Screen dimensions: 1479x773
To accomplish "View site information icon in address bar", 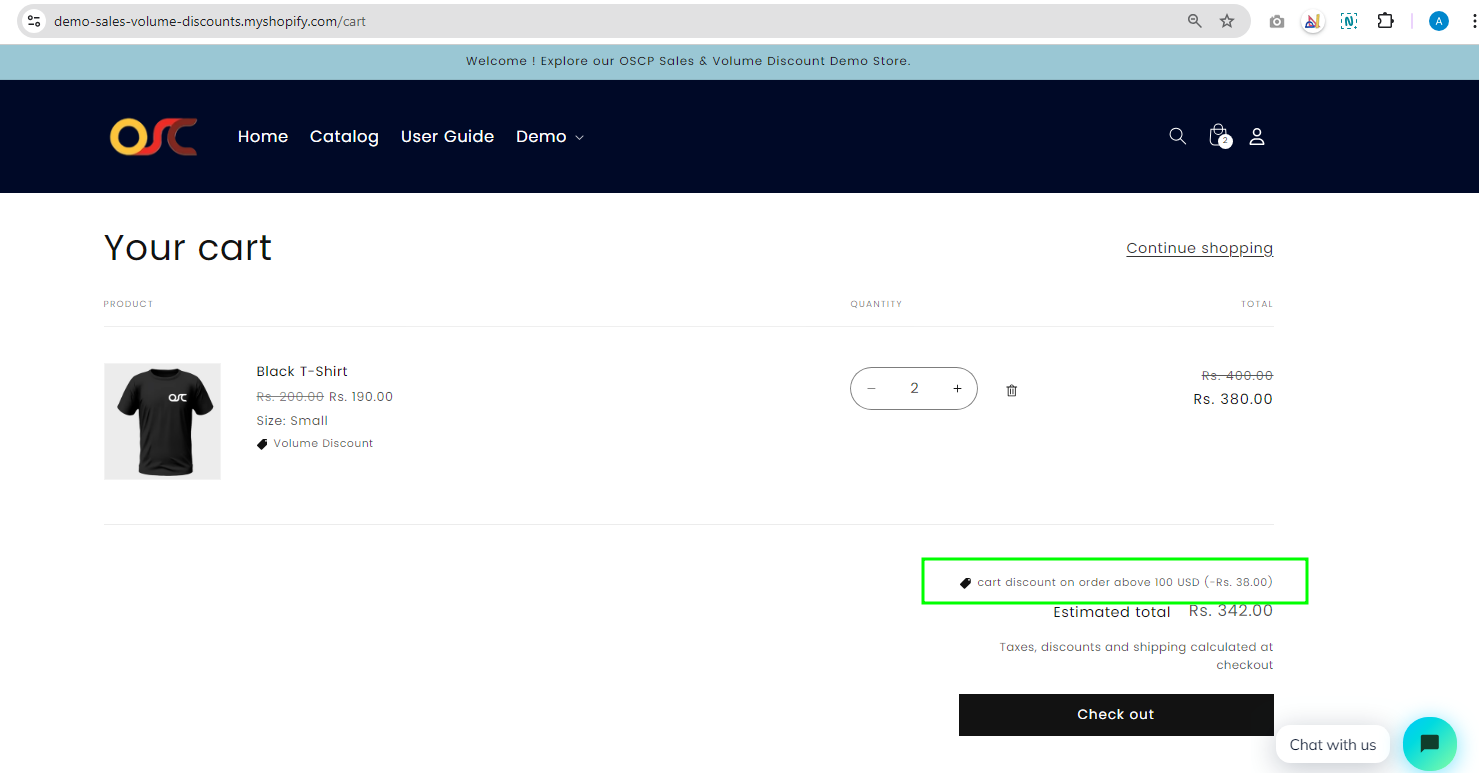I will [34, 21].
